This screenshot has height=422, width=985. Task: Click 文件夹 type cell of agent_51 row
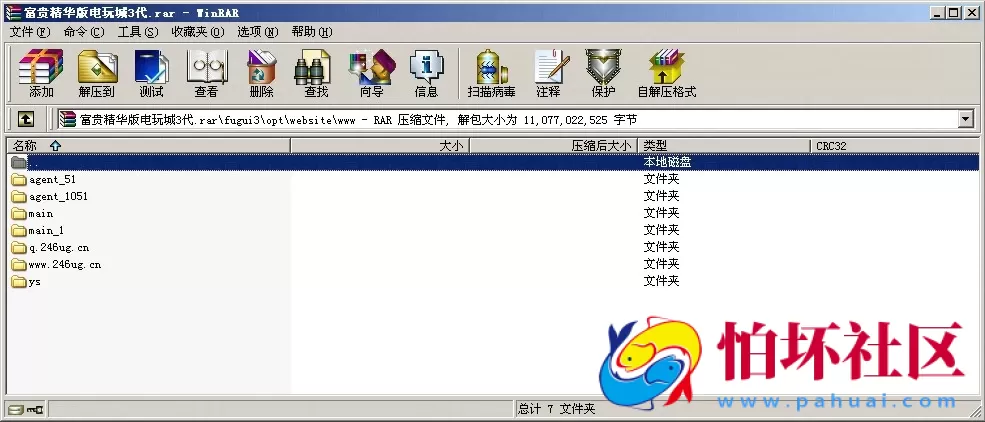pos(661,179)
